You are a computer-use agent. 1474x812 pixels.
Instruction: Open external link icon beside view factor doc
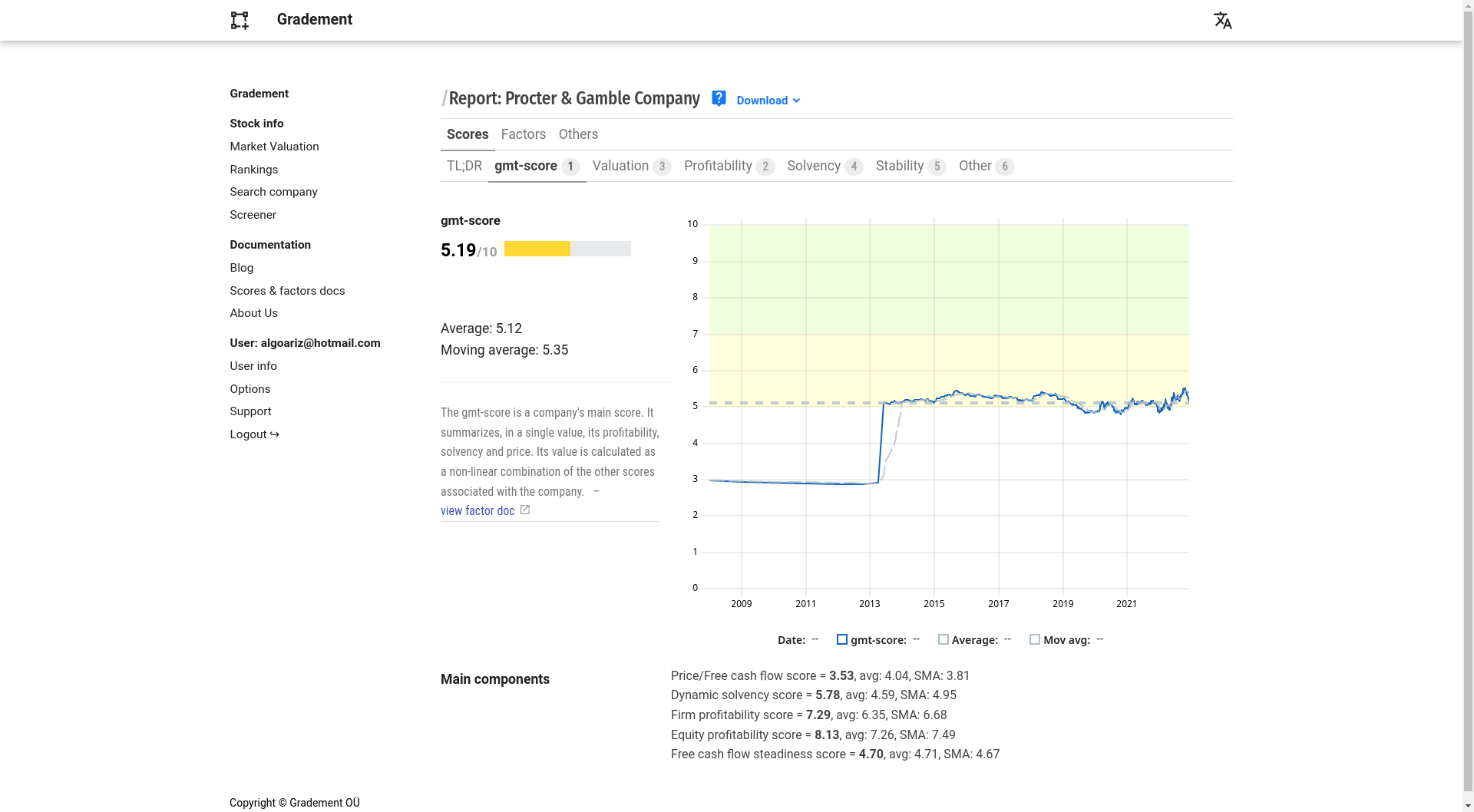pyautogui.click(x=525, y=510)
